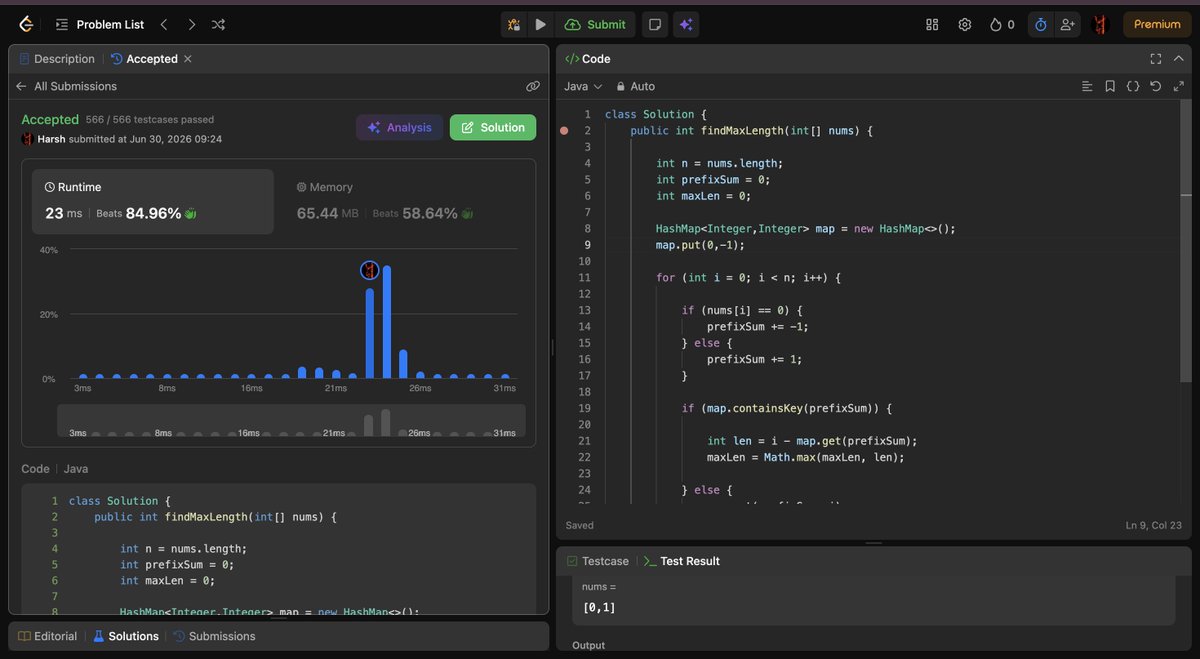The height and width of the screenshot is (659, 1200).
Task: Go back to All Submissions
Action: [66, 86]
